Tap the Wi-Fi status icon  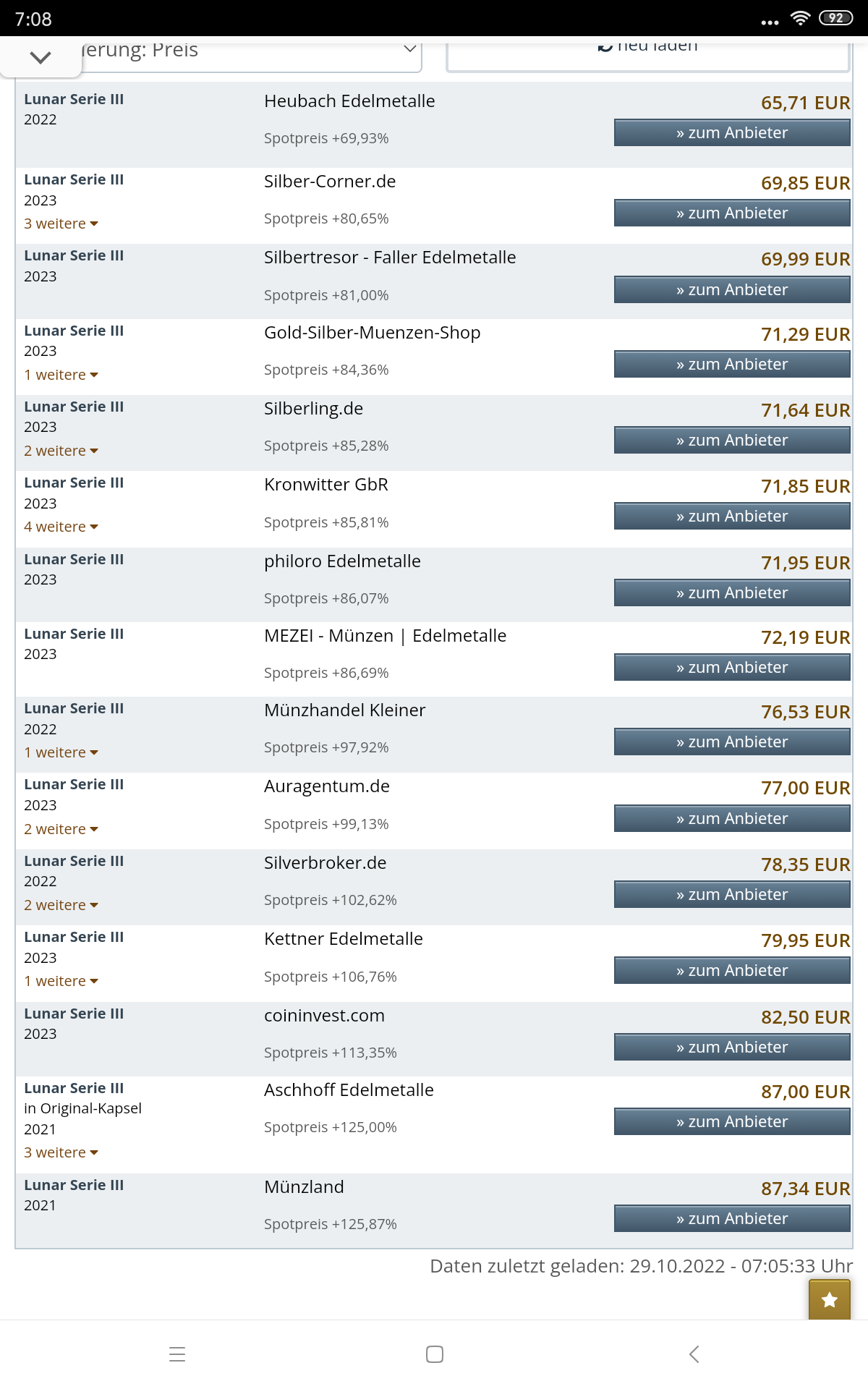point(800,19)
